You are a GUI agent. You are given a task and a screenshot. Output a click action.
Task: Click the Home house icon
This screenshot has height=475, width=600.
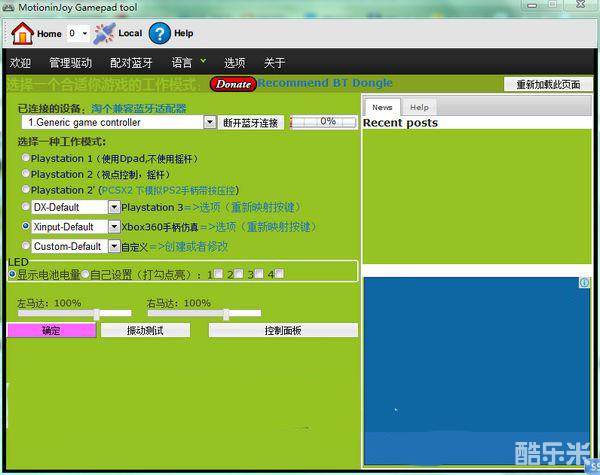tap(22, 33)
